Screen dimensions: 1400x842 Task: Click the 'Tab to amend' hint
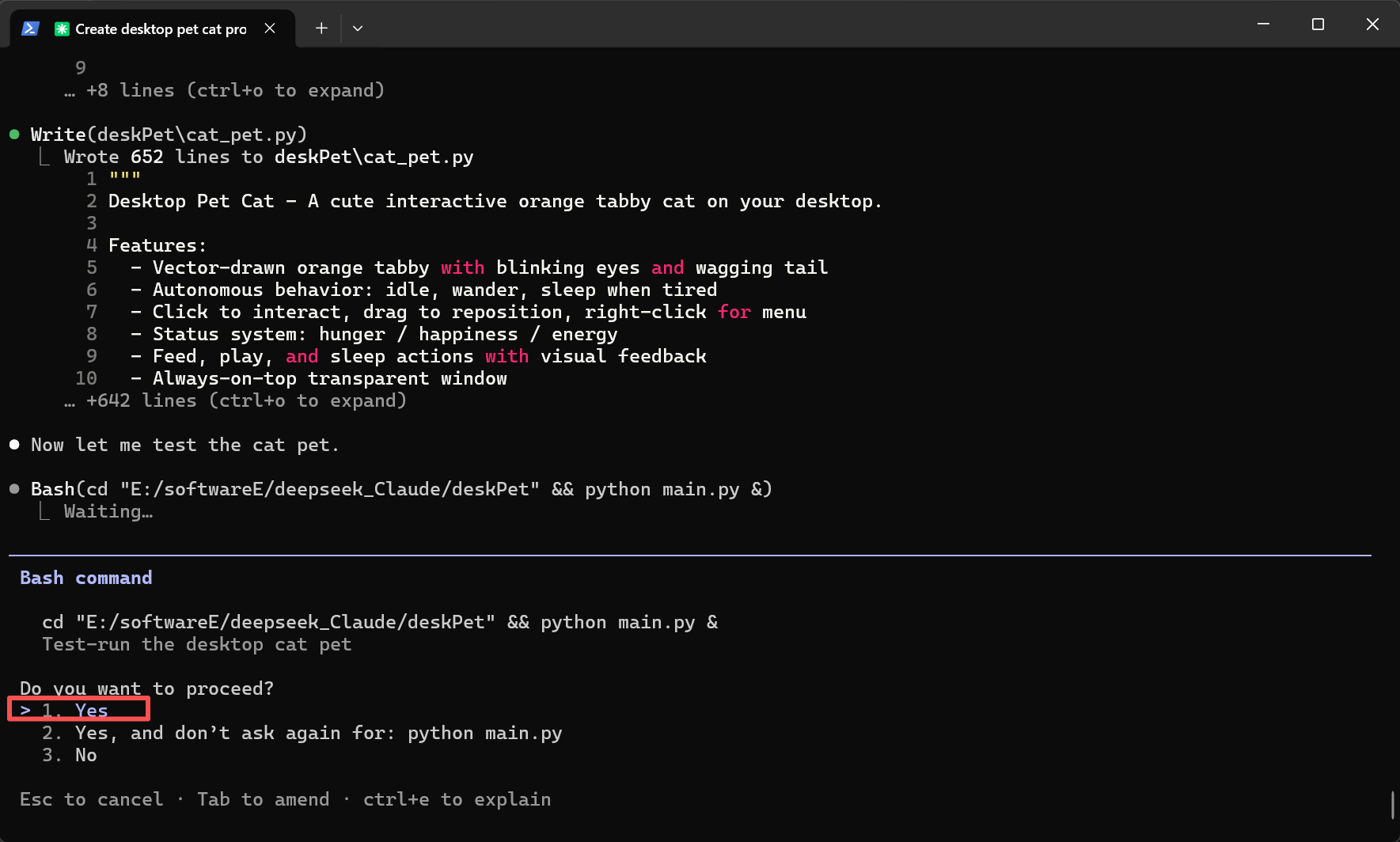coord(264,799)
